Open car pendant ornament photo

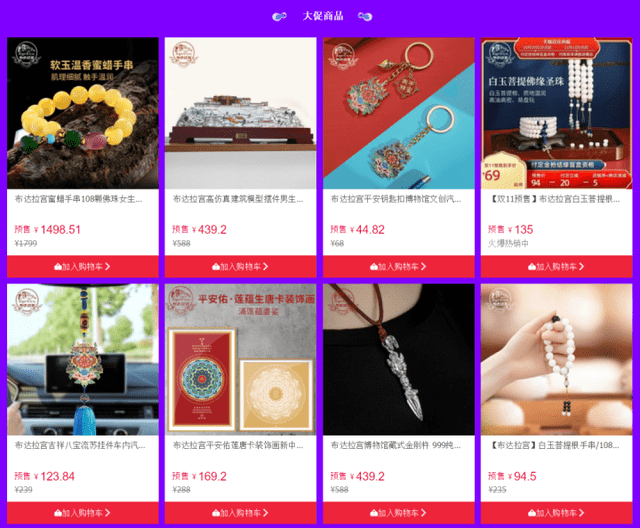coord(82,359)
